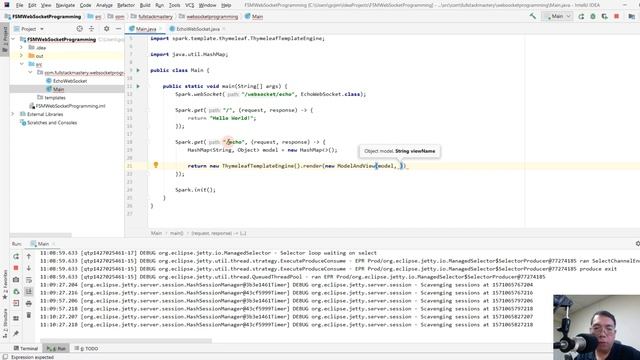Hide the Project panel with minus icon

(x=118, y=29)
